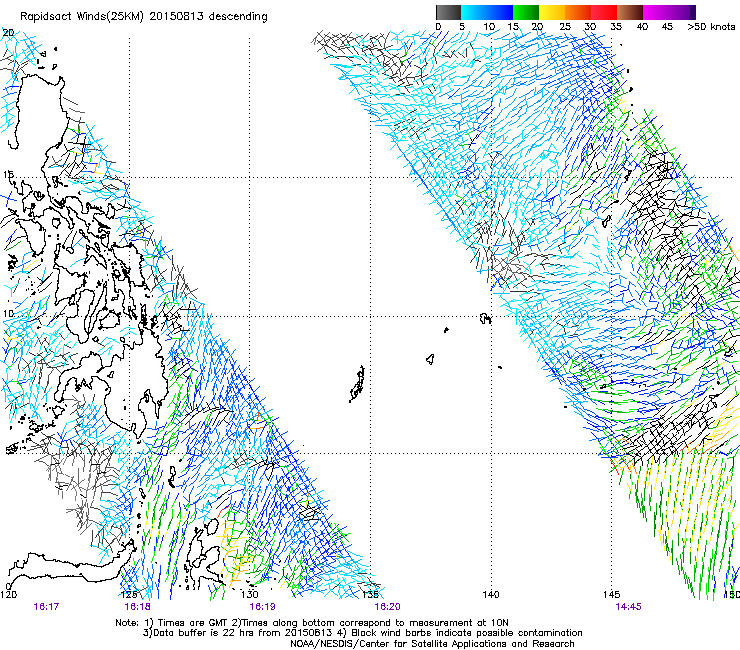Click the '130' longitude axis label
The height and width of the screenshot is (650, 740).
pos(250,594)
